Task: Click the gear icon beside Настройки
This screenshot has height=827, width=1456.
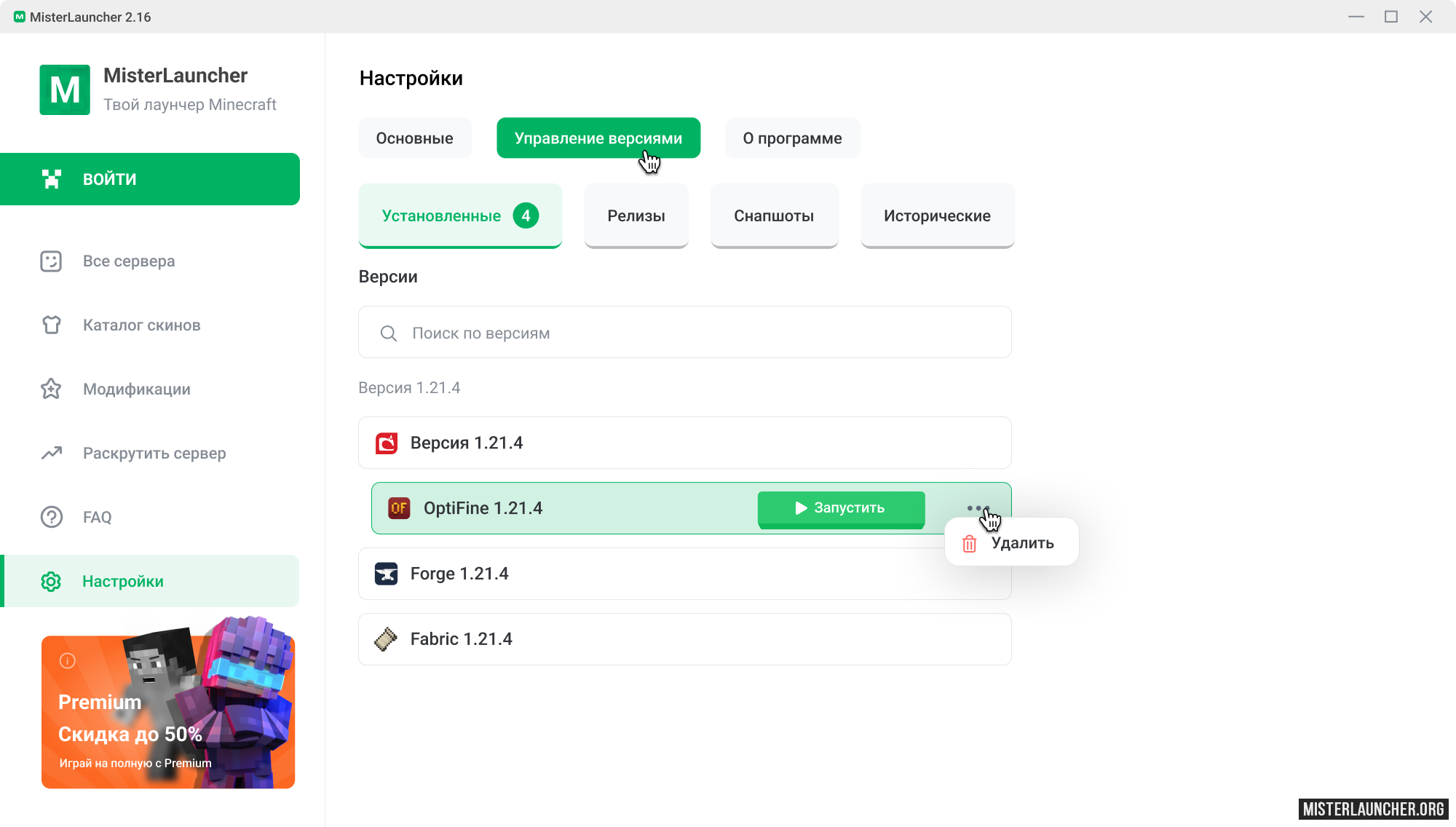Action: click(x=51, y=582)
